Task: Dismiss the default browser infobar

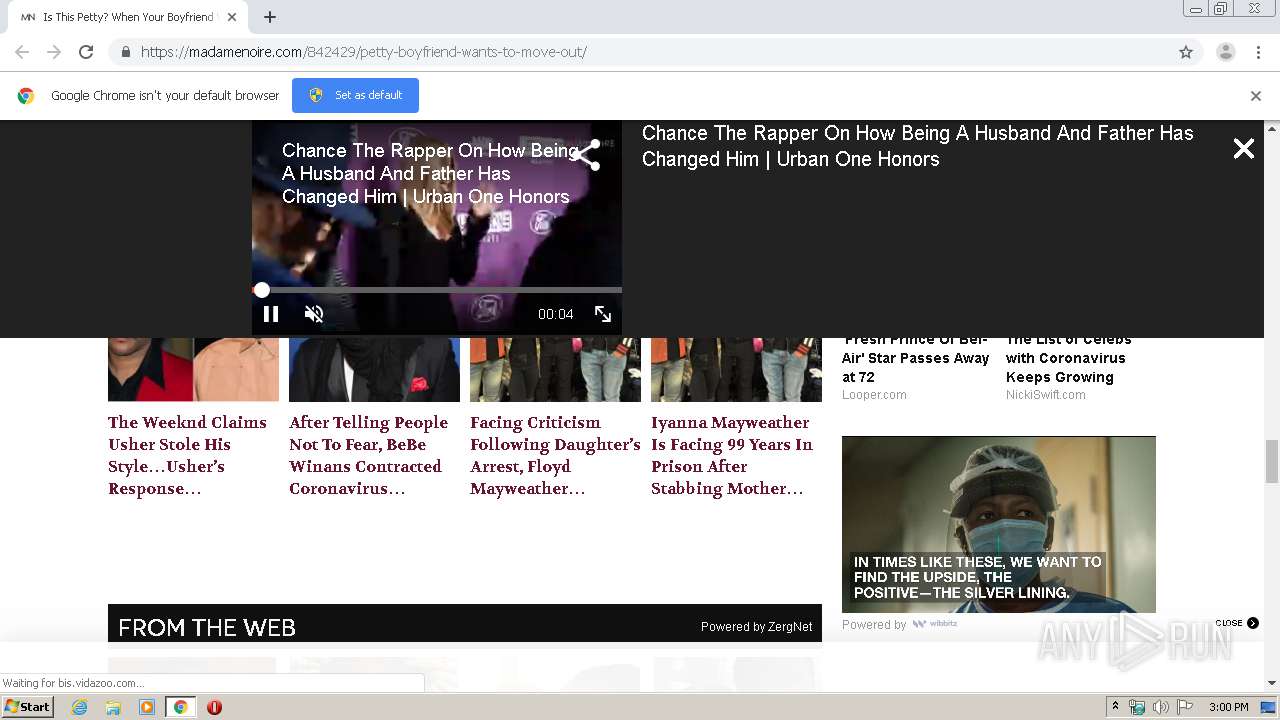Action: point(1255,96)
